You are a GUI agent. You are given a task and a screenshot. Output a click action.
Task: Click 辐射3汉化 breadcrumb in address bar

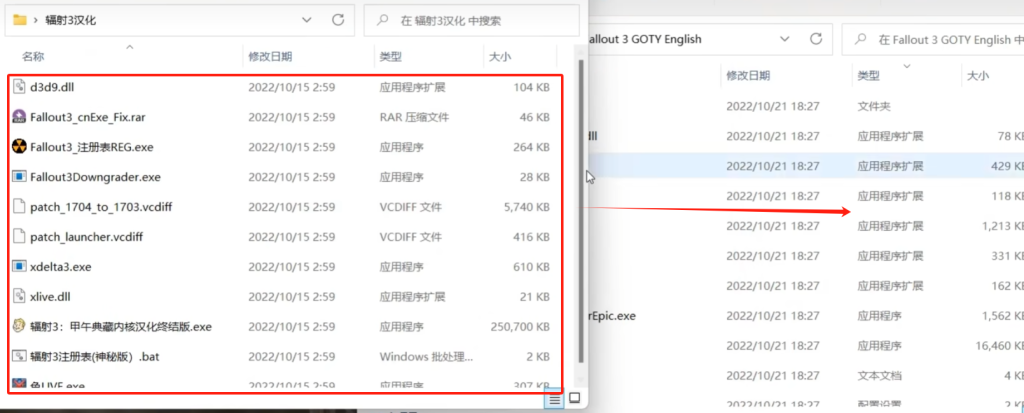(x=71, y=20)
